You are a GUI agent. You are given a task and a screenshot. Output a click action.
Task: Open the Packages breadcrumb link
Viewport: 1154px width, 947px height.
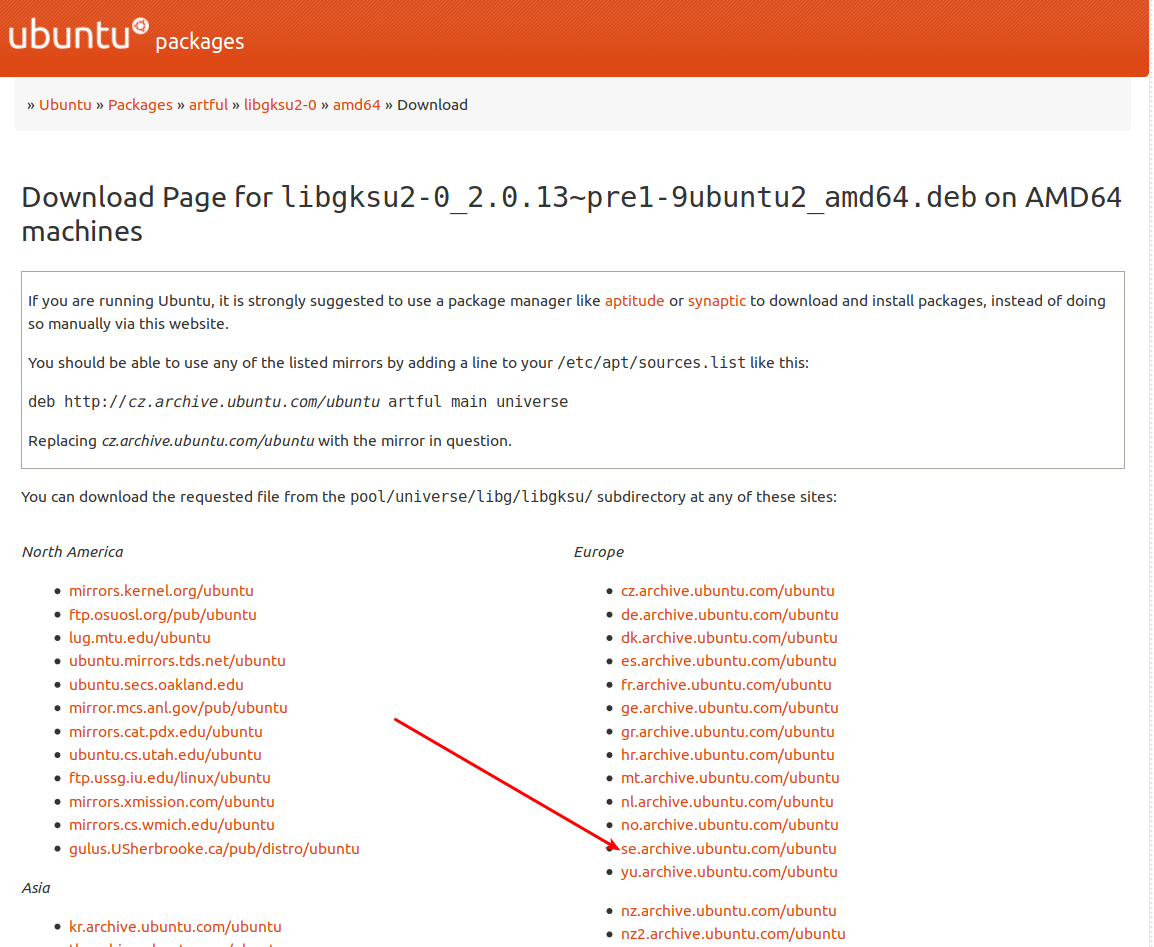pyautogui.click(x=140, y=104)
